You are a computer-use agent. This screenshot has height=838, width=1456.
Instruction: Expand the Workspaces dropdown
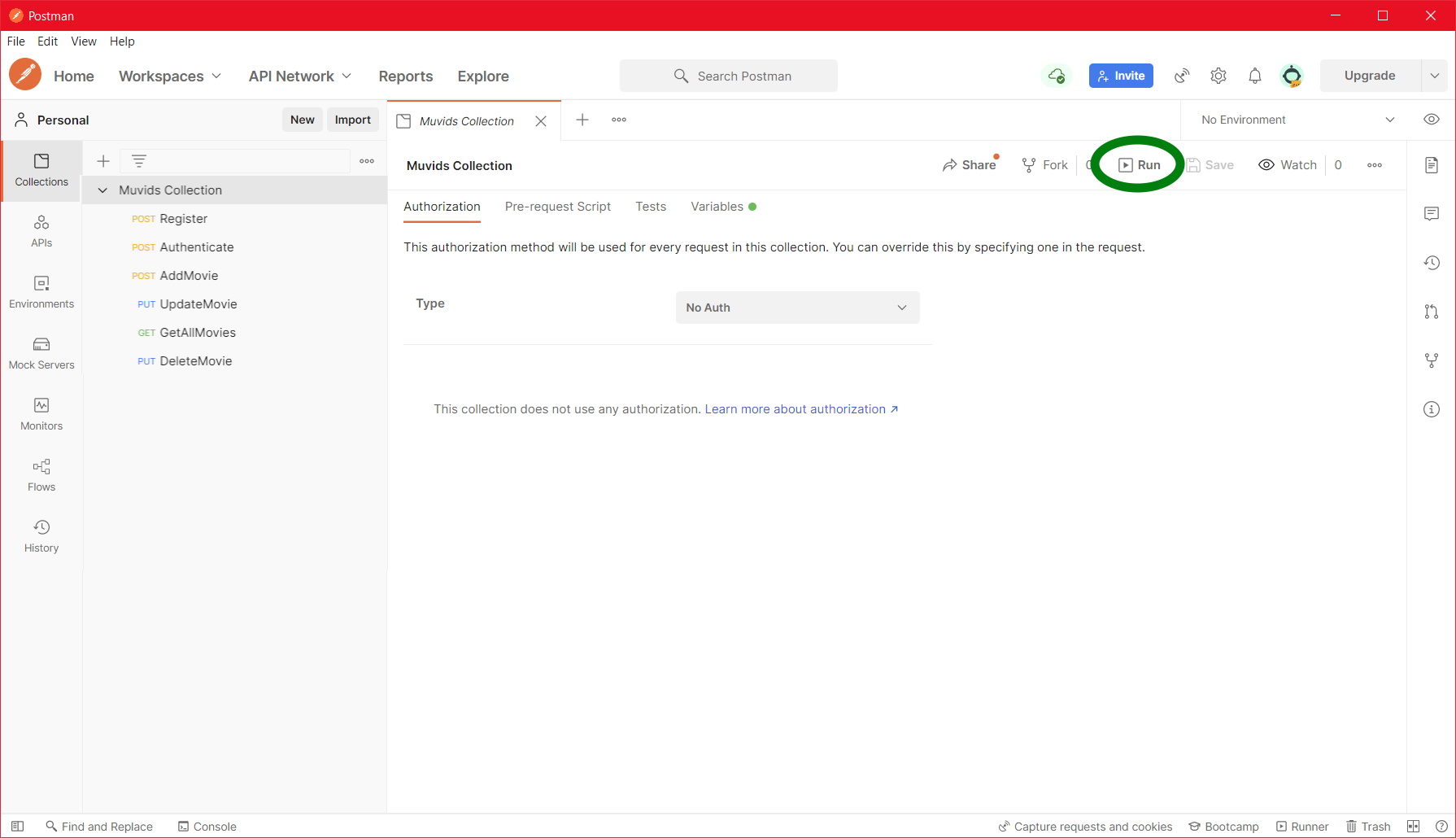170,76
